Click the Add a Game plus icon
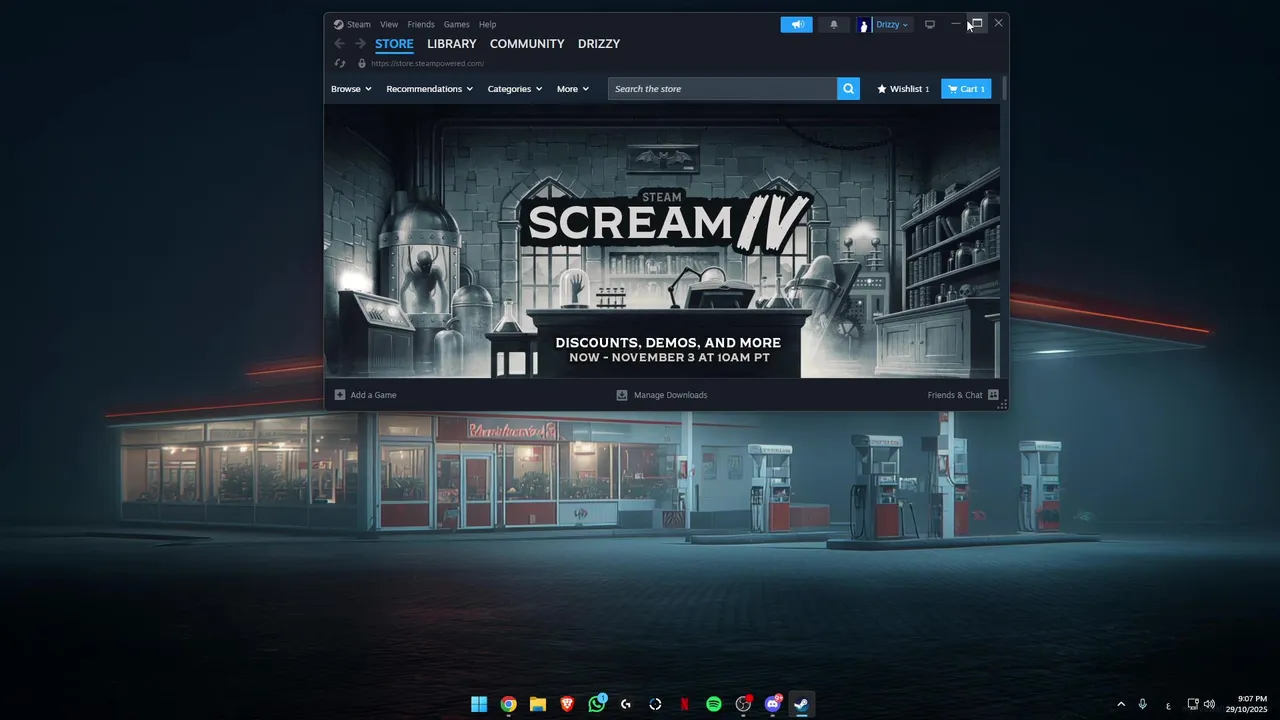The image size is (1280, 720). 340,395
